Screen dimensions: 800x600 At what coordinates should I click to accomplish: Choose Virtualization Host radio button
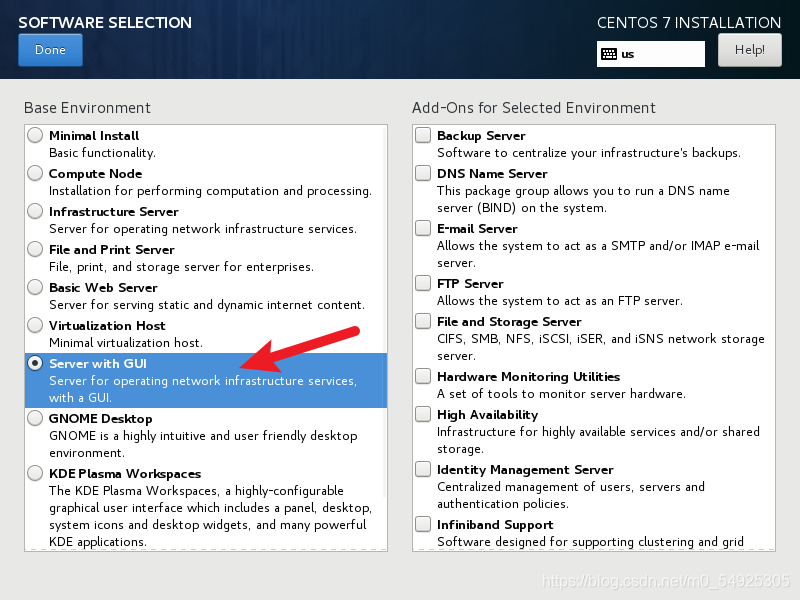[35, 325]
